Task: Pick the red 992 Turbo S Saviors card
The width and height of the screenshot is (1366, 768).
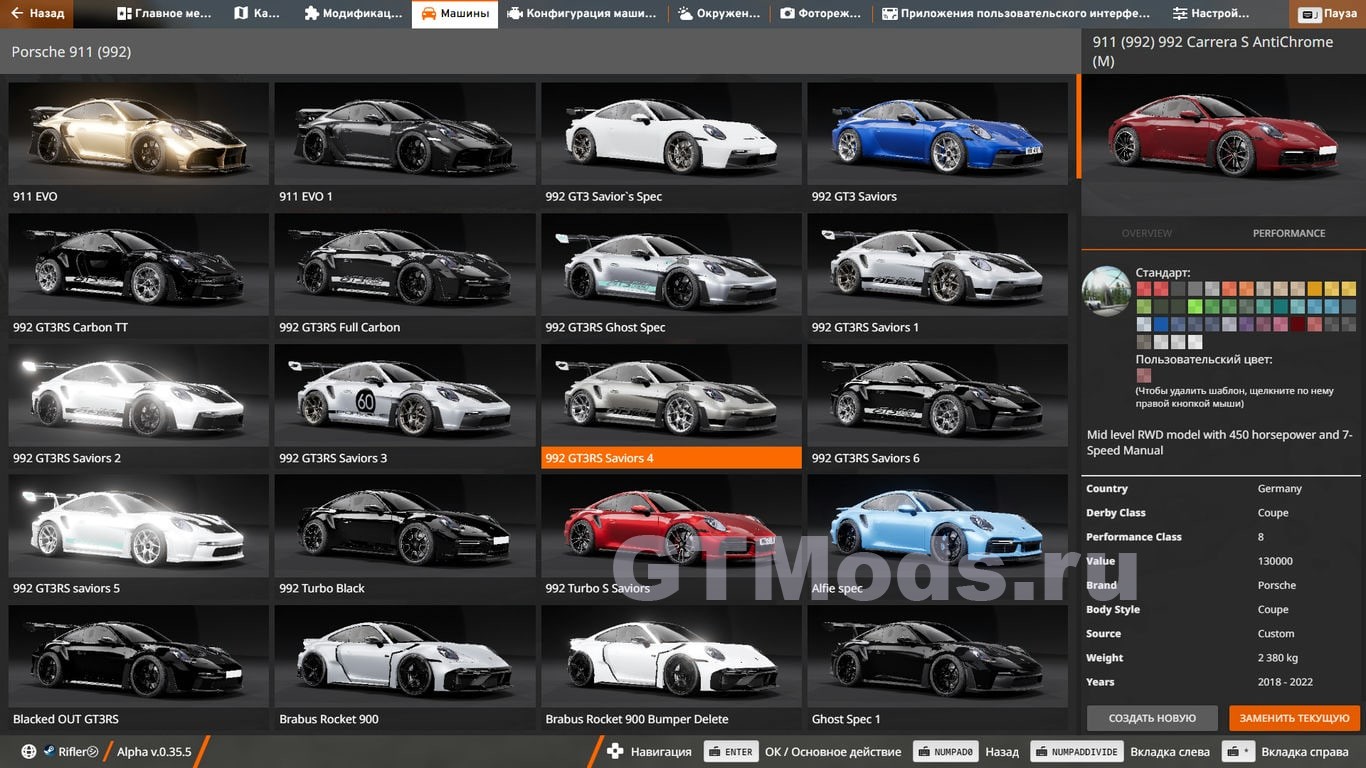Action: click(x=671, y=536)
